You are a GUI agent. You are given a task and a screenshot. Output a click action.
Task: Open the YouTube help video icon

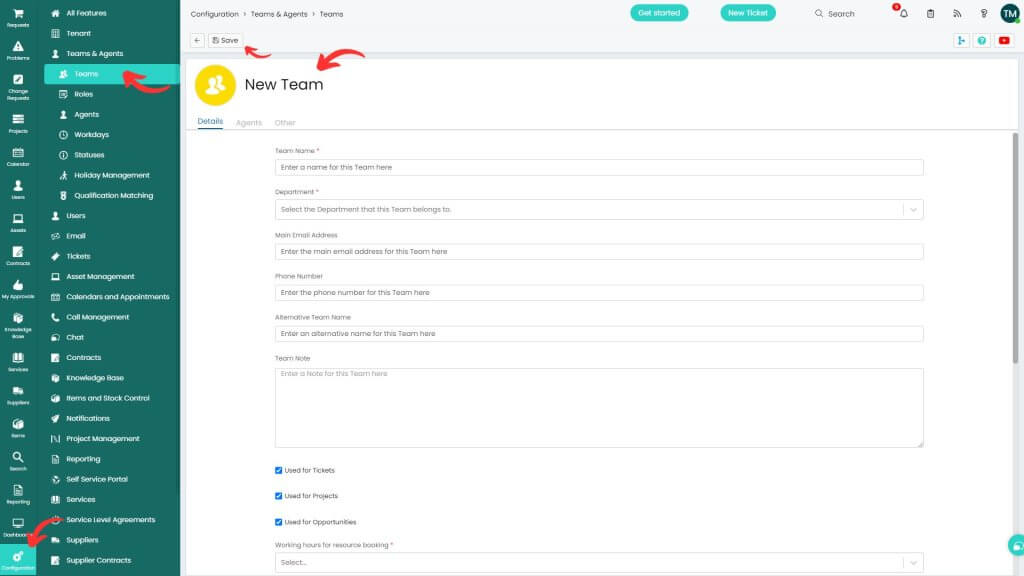coord(1003,41)
